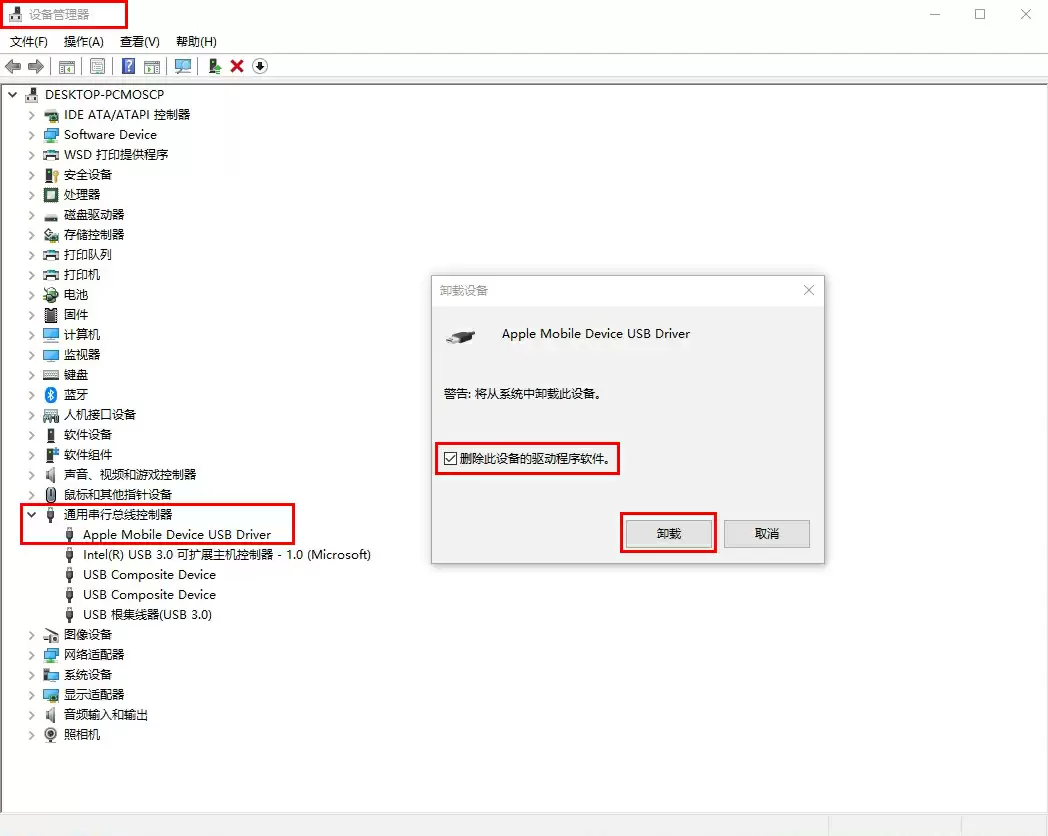Click the properties sheet toolbar icon
This screenshot has width=1048, height=836.
97,66
